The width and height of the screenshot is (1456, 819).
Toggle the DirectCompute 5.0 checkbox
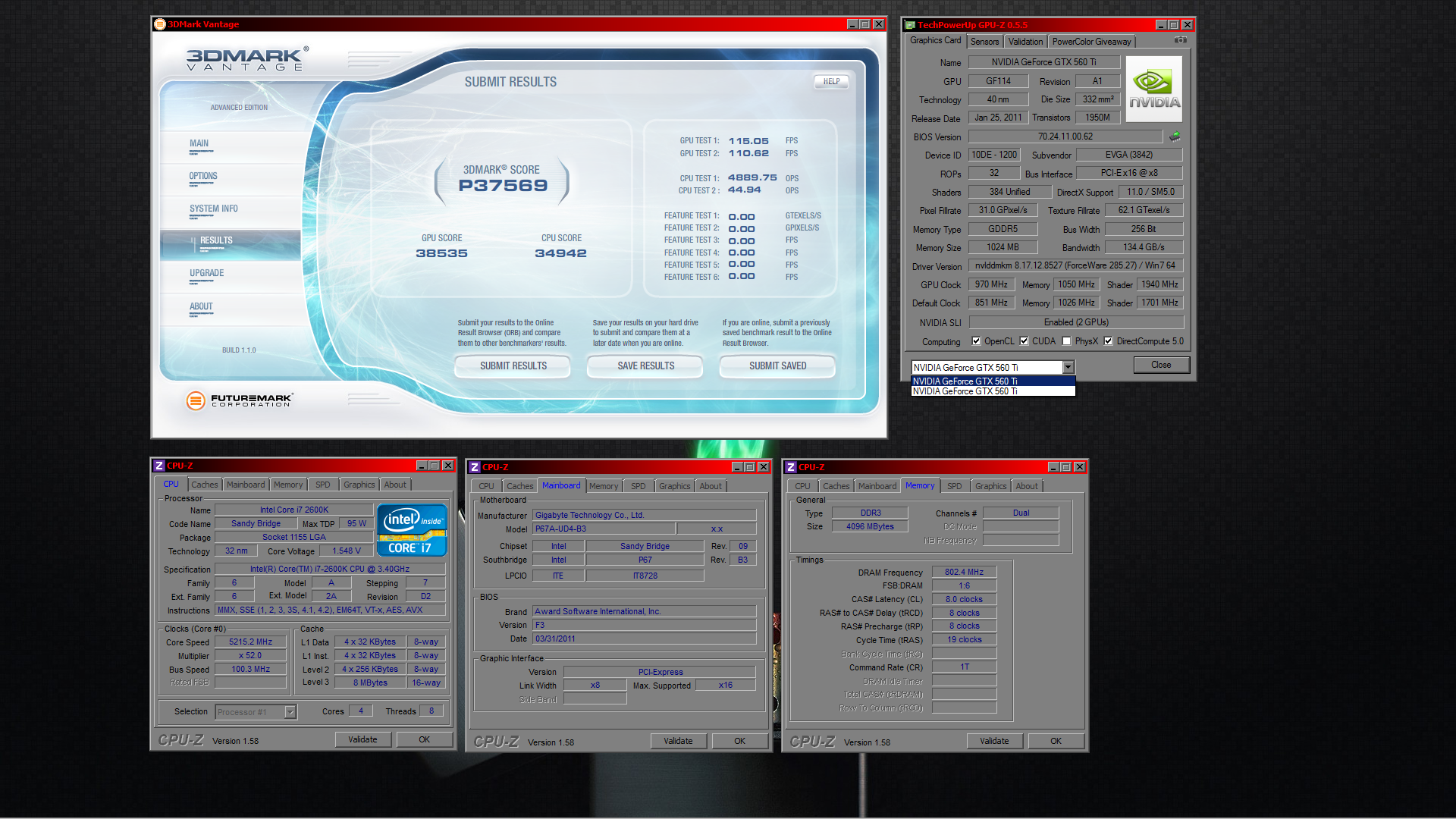tap(1108, 341)
